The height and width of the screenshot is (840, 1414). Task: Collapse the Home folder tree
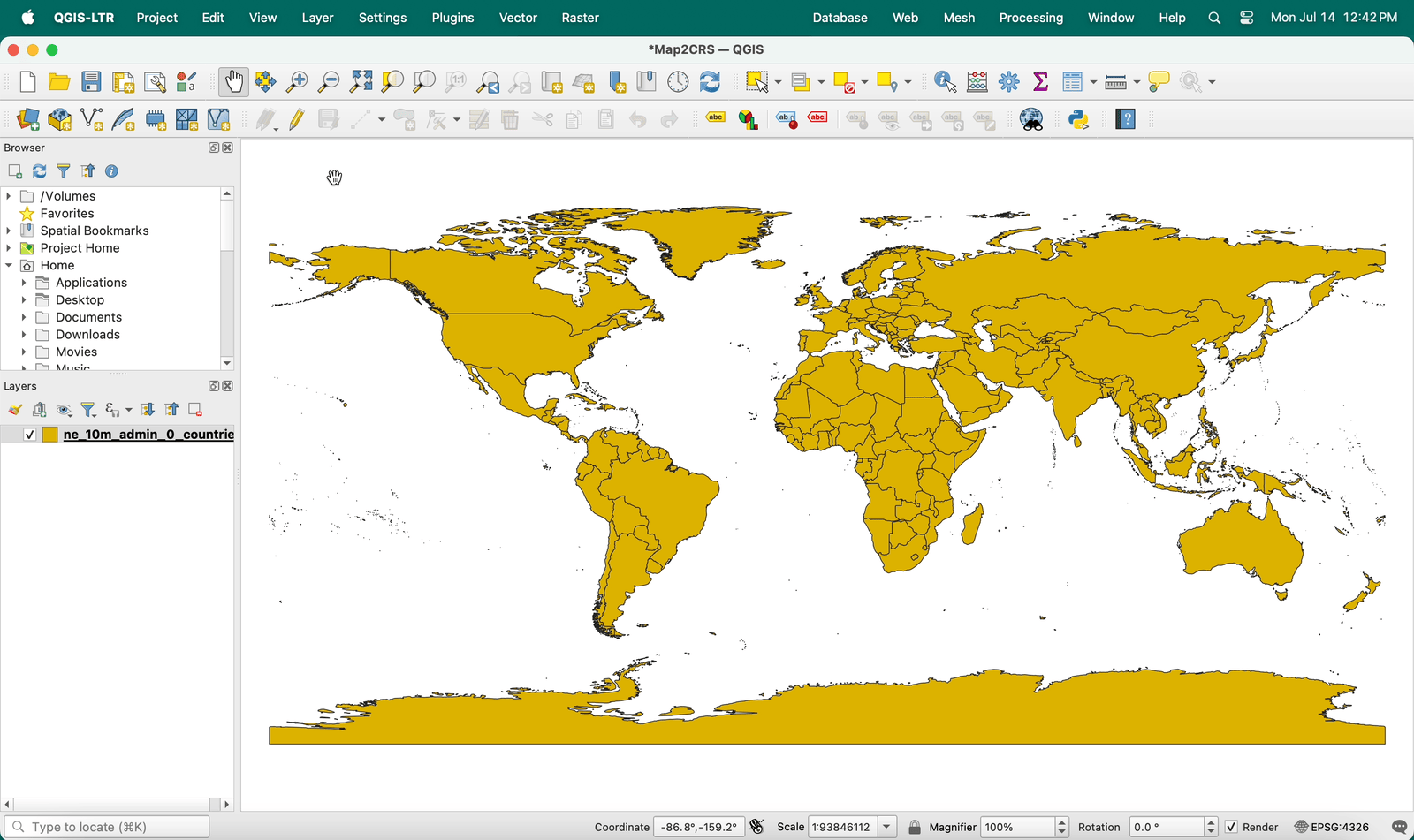click(x=9, y=265)
